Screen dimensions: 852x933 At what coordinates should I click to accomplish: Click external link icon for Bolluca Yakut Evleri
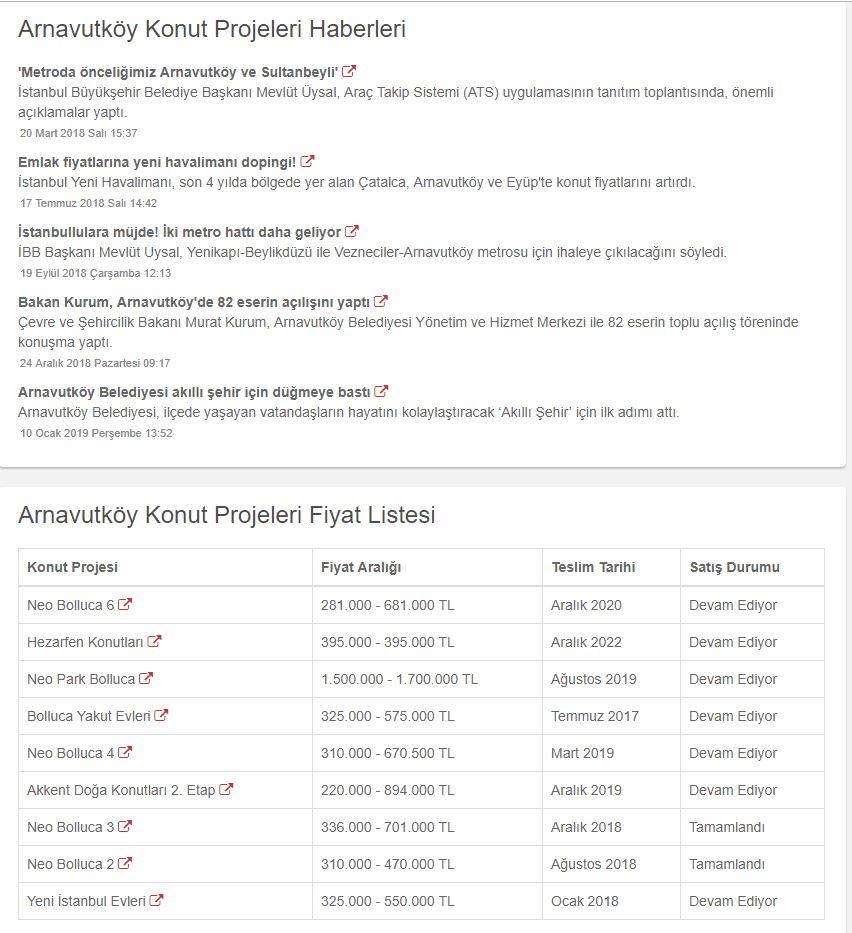click(x=161, y=715)
